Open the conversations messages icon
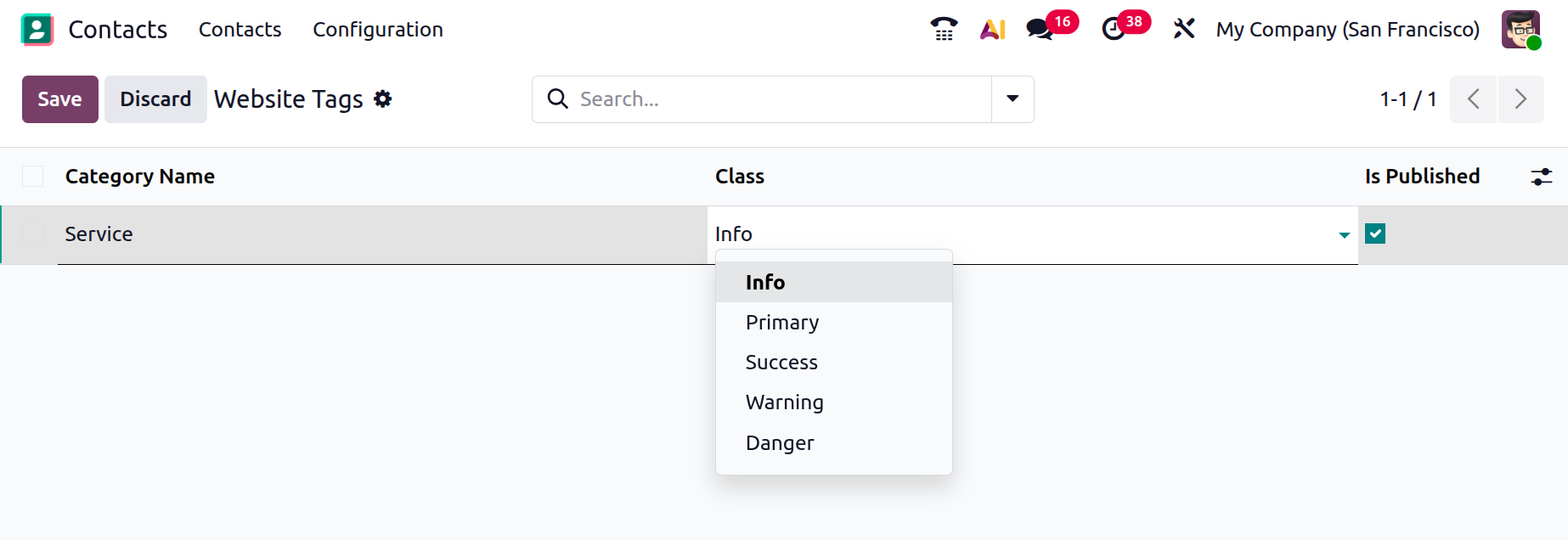 coord(1040,30)
